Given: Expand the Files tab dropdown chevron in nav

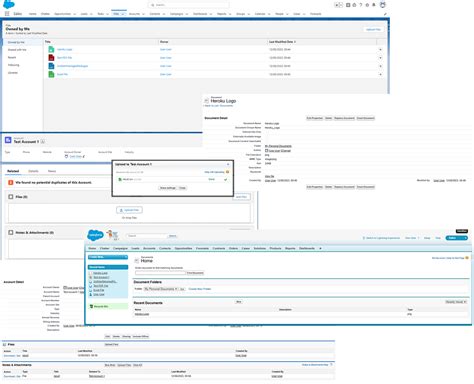Looking at the screenshot, I should tap(123, 14).
